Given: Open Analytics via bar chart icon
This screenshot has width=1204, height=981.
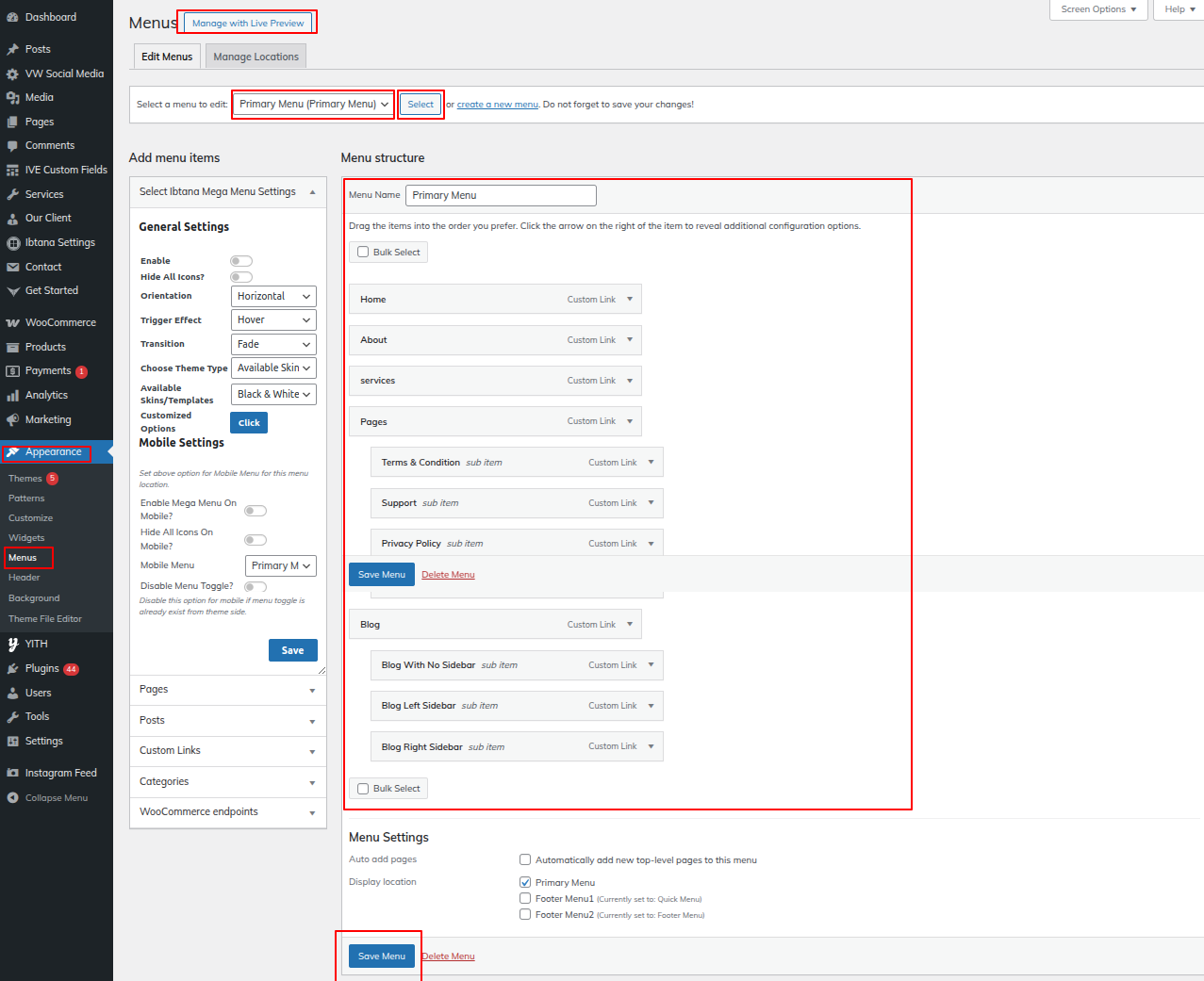Looking at the screenshot, I should [x=12, y=396].
